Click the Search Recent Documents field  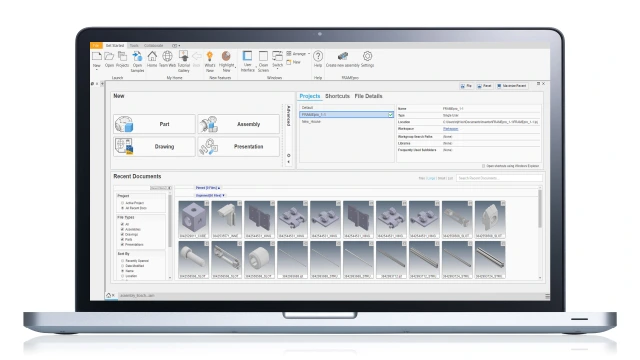tap(499, 178)
